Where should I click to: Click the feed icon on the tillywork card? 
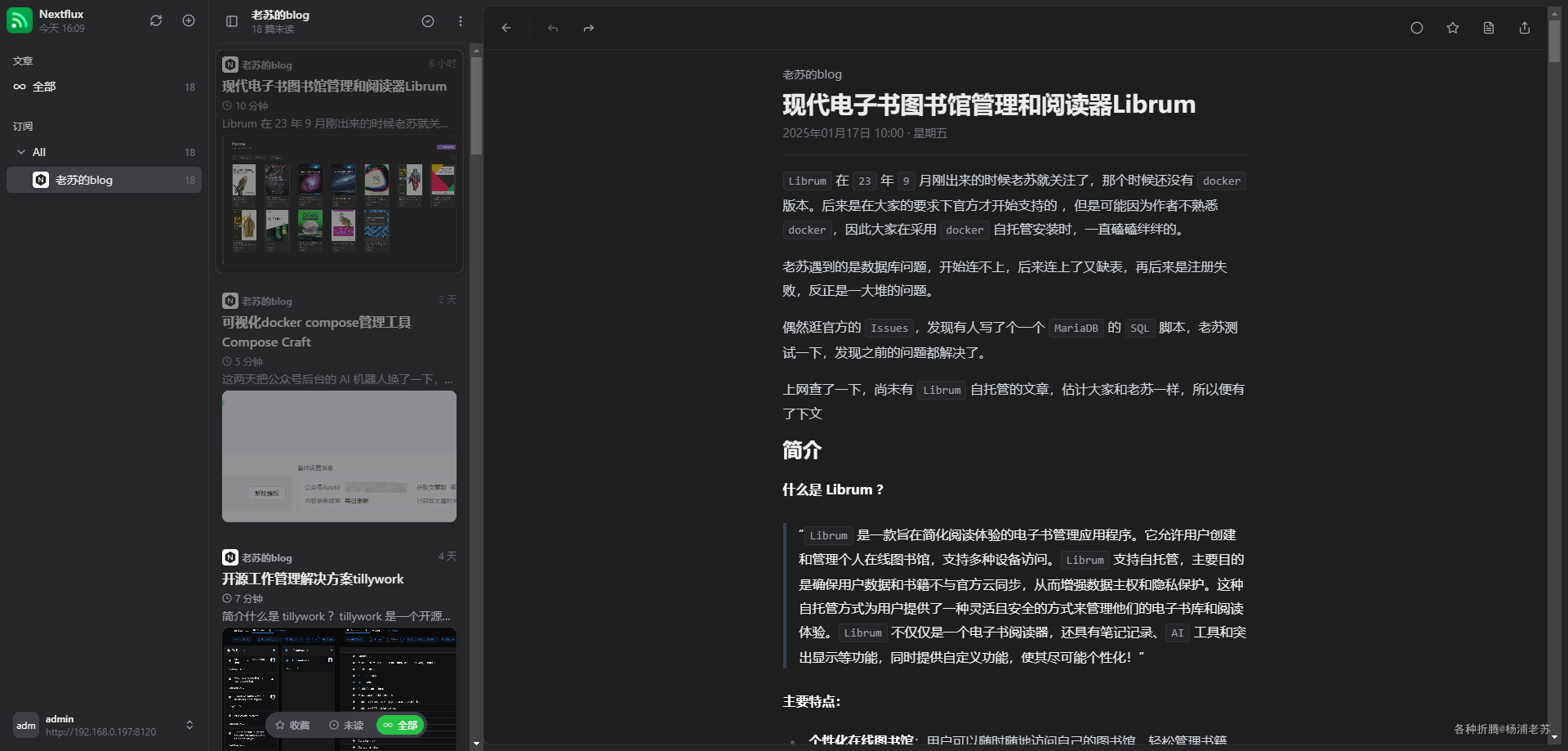230,557
